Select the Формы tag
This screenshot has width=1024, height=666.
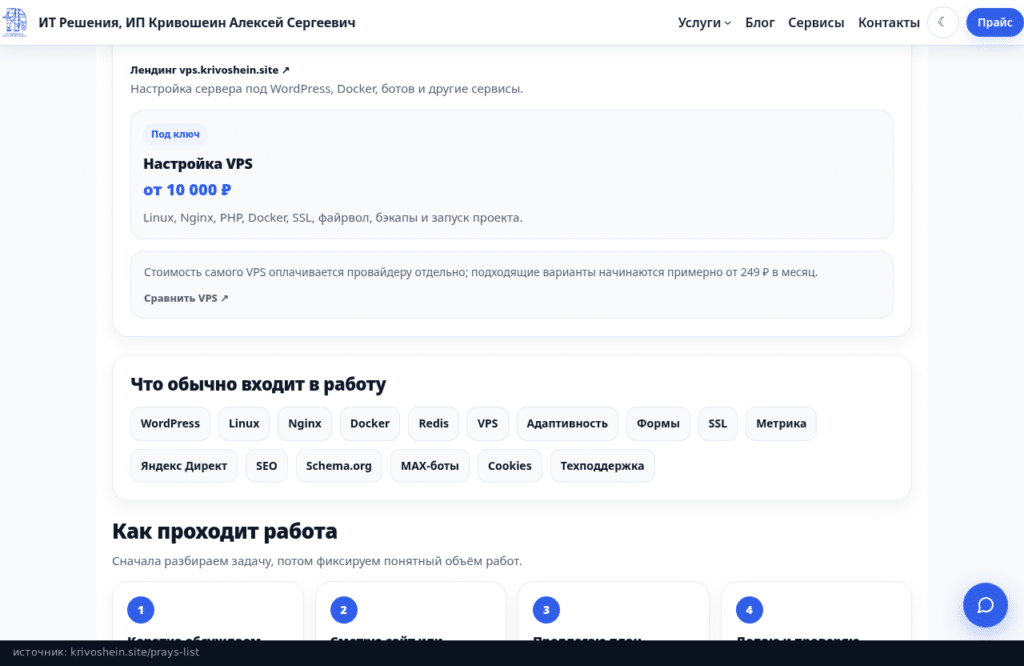click(x=658, y=423)
